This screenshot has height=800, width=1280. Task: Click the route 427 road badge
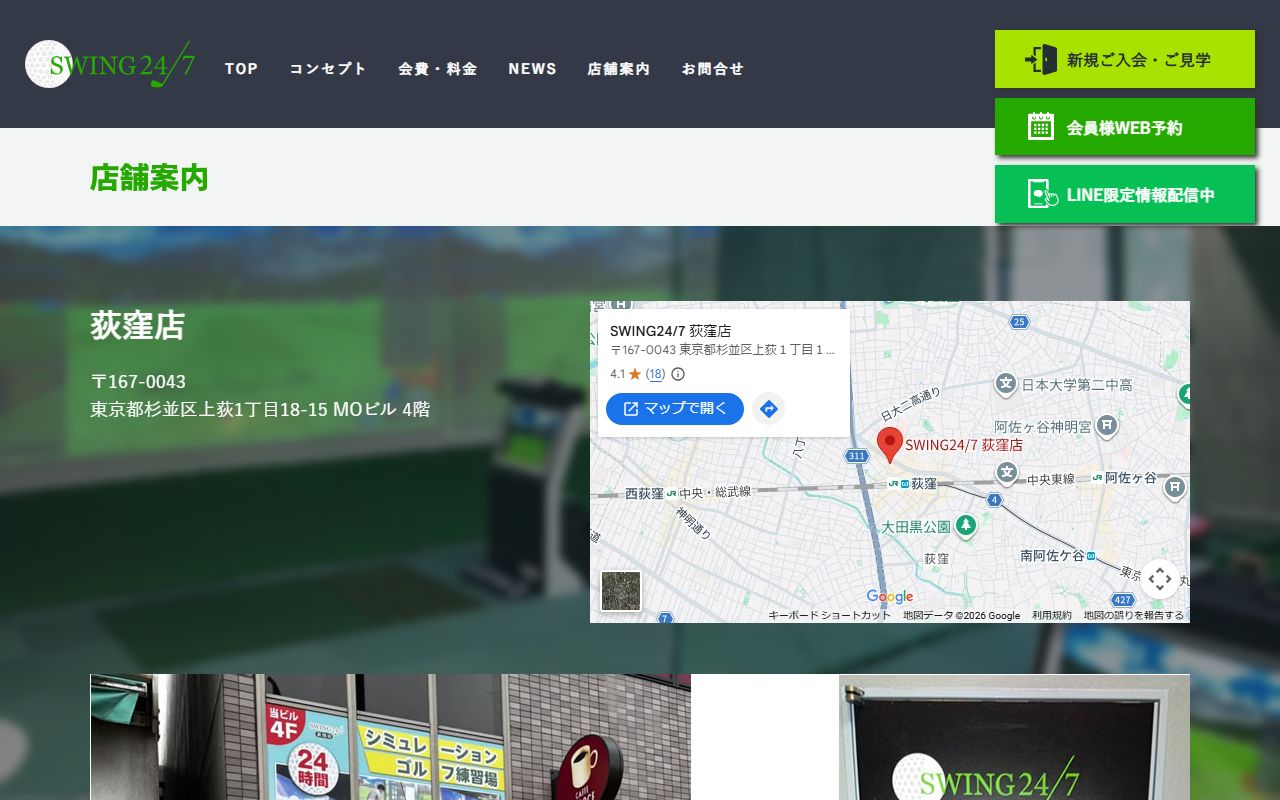[1122, 600]
